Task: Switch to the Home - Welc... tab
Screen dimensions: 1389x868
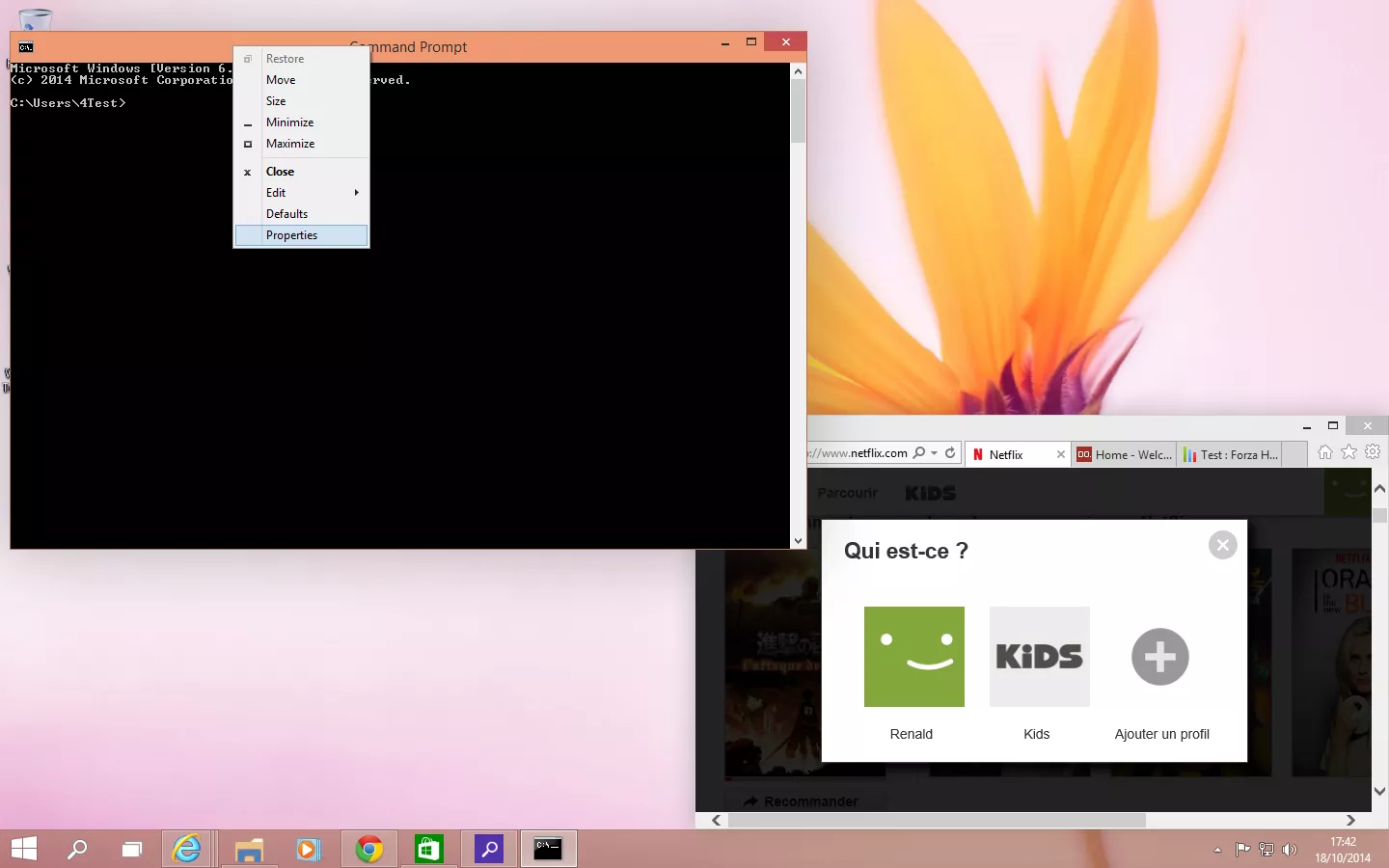Action: pyautogui.click(x=1124, y=454)
